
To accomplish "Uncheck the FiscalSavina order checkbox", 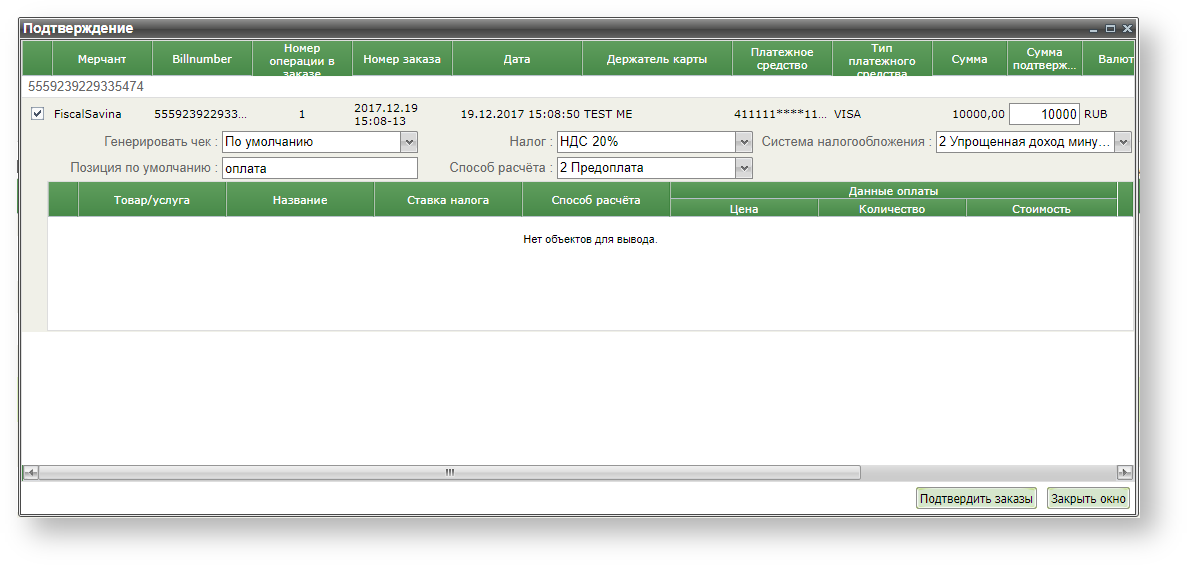I will [38, 114].
